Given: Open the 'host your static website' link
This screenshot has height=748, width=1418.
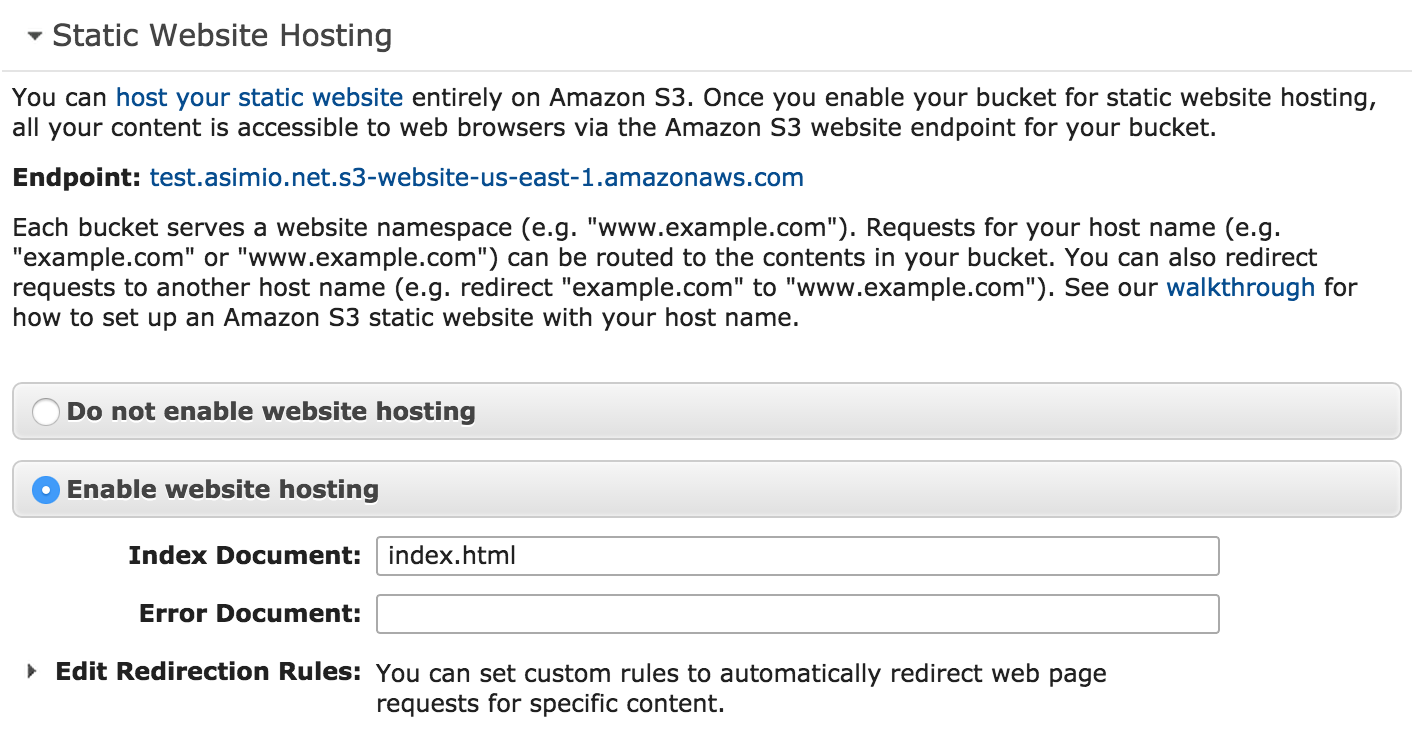Looking at the screenshot, I should (260, 98).
